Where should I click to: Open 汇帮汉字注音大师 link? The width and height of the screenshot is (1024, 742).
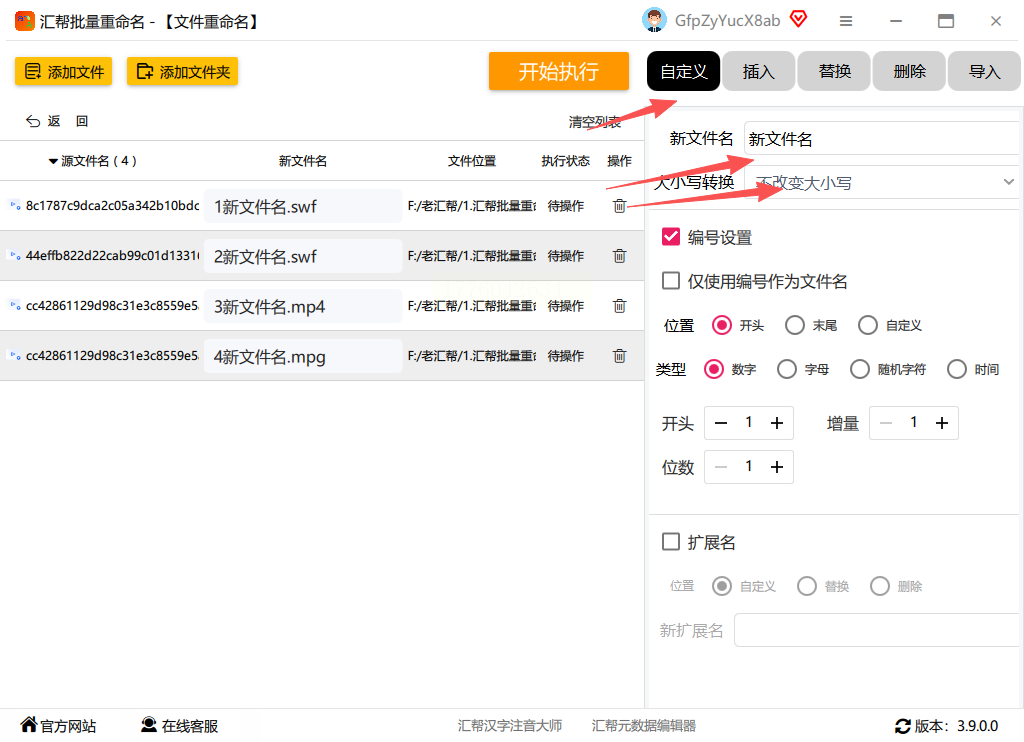tap(509, 726)
